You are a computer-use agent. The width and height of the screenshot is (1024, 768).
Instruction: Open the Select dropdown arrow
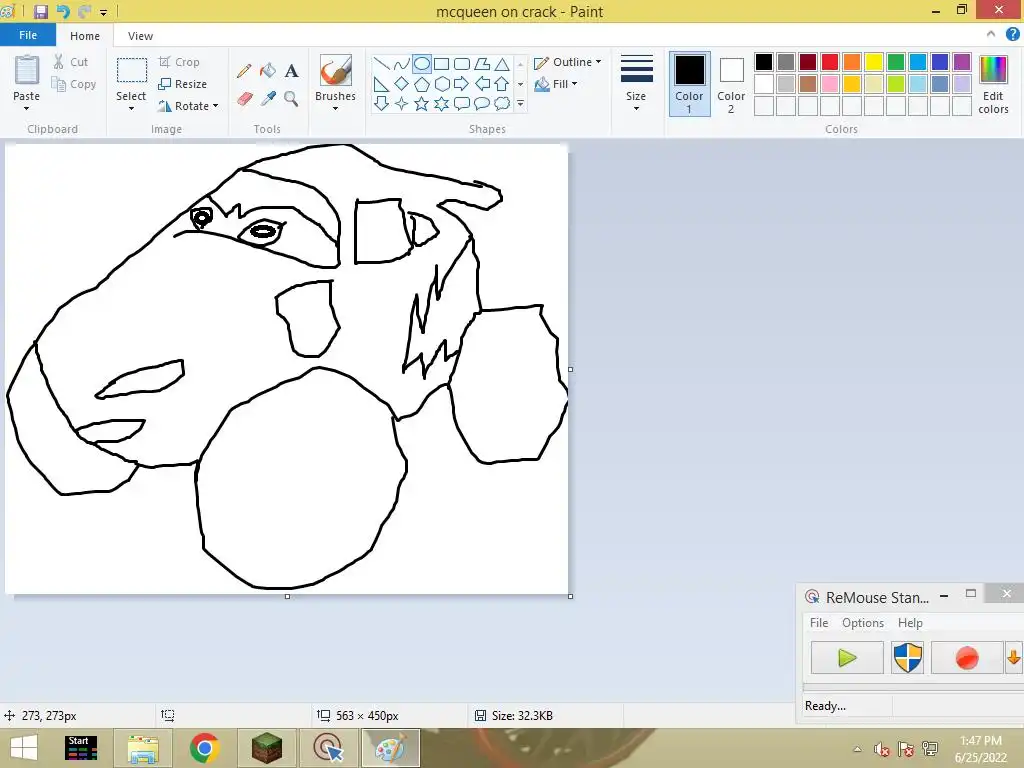(x=131, y=108)
